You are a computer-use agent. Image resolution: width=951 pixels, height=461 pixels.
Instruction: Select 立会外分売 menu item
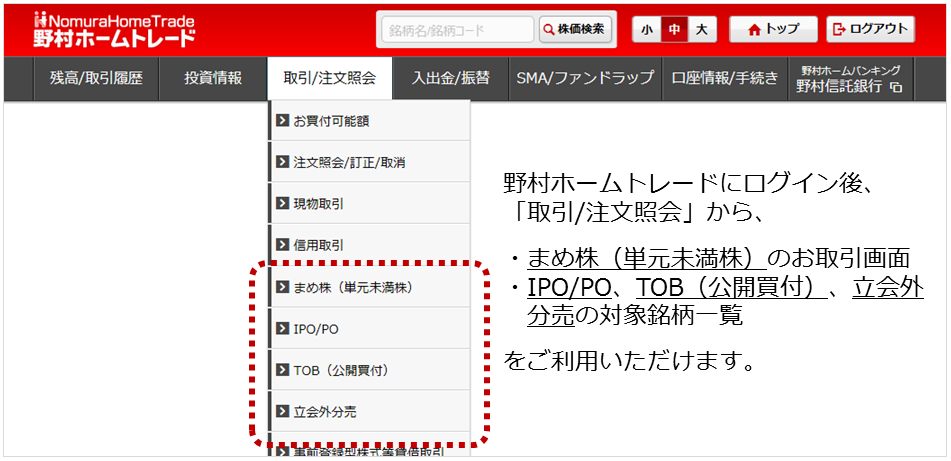(369, 411)
